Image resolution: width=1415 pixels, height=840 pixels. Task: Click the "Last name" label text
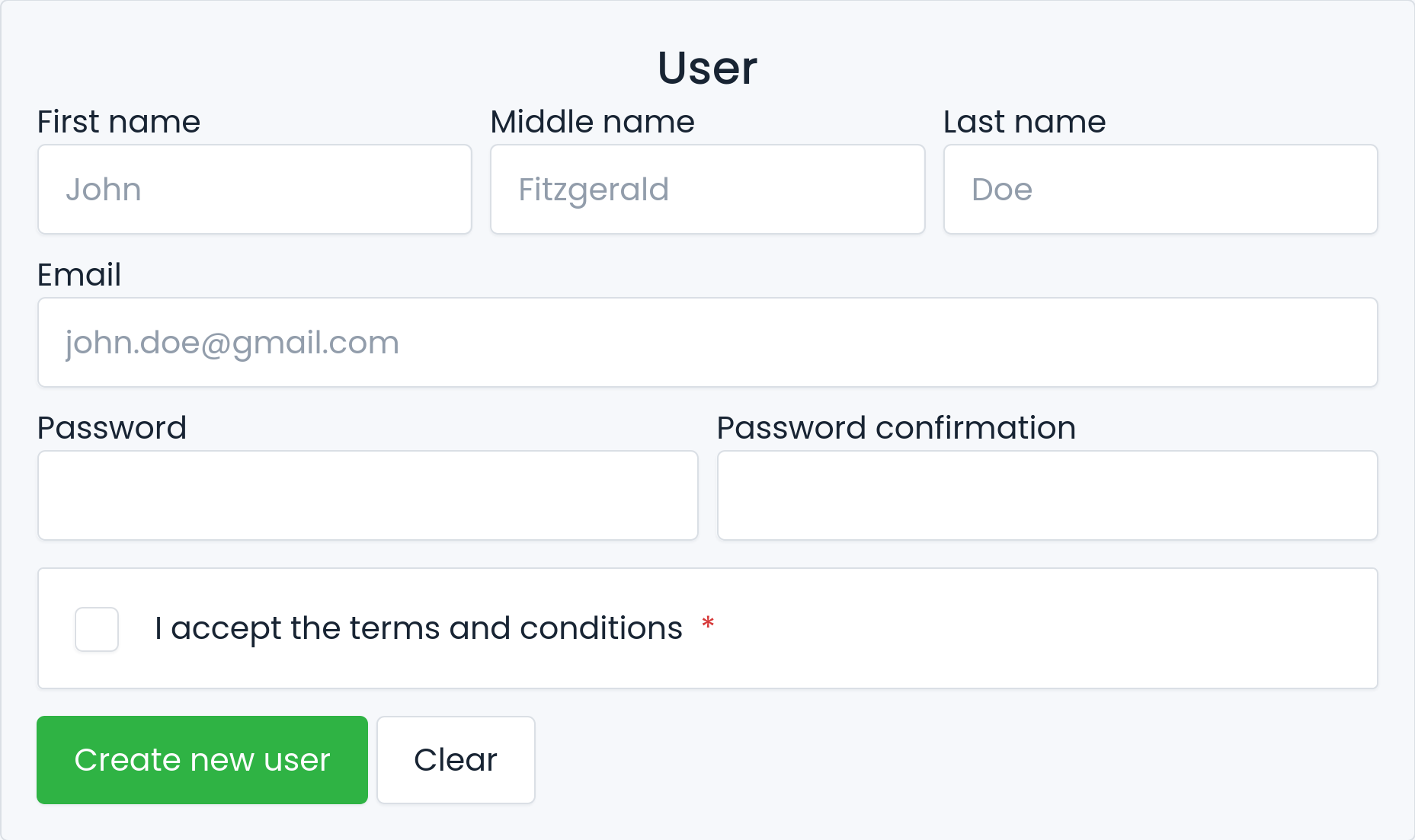coord(1024,122)
